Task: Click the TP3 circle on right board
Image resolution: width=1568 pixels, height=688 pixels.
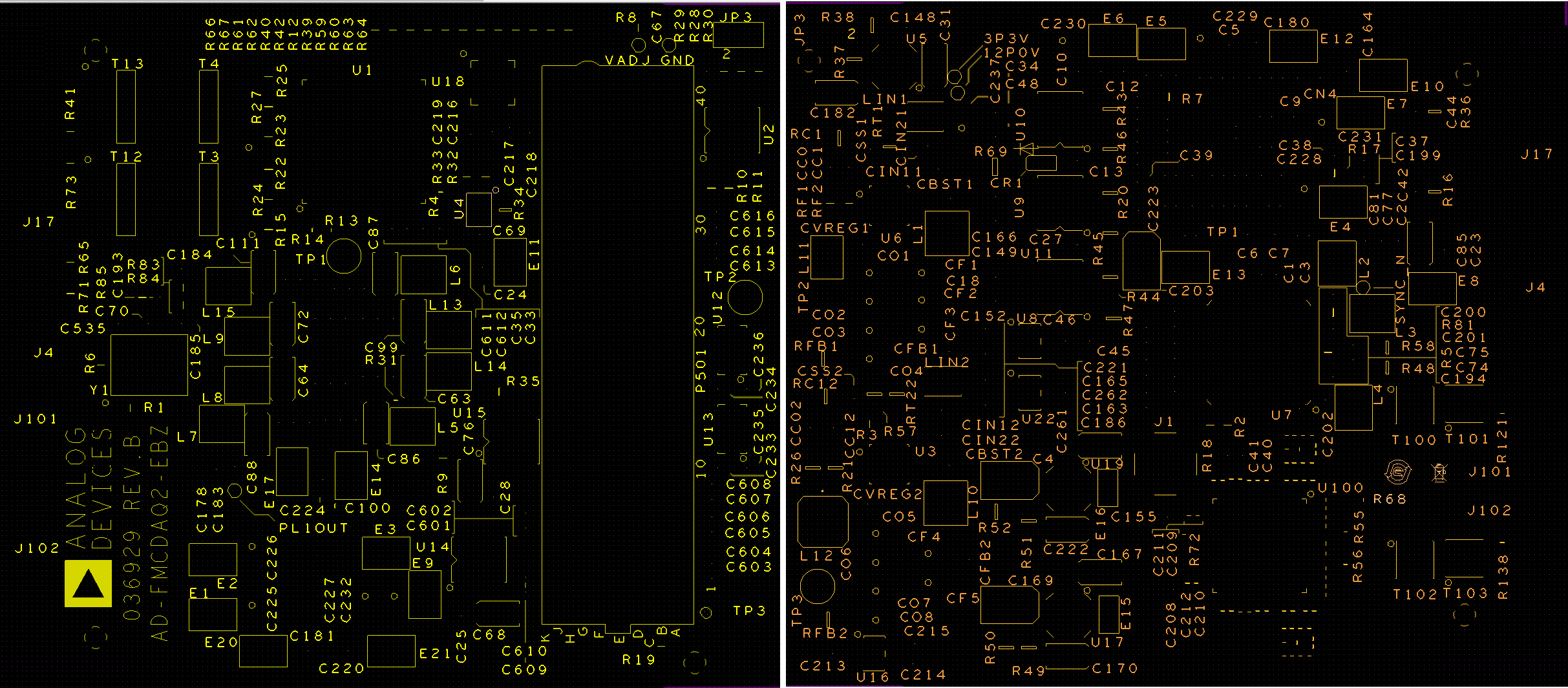Action: [818, 587]
